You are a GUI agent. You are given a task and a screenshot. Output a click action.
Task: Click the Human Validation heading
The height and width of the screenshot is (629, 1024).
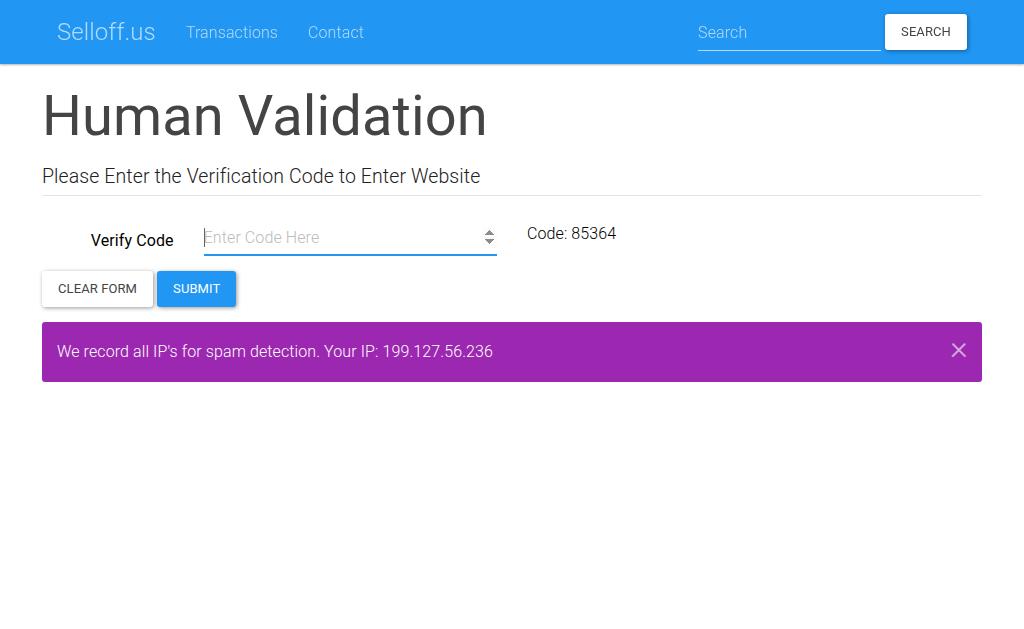coord(264,116)
